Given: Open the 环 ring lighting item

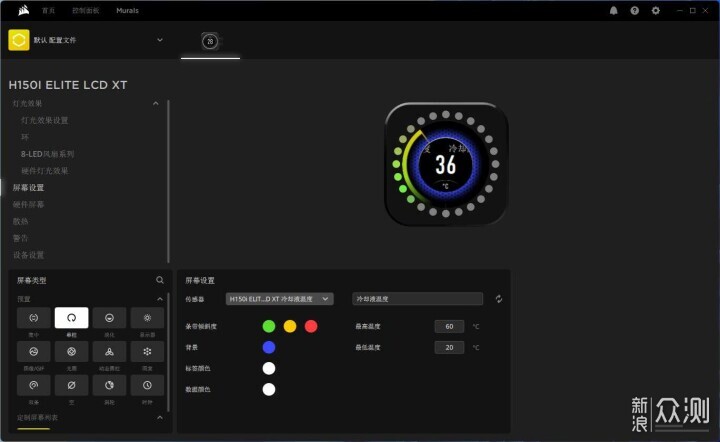Looking at the screenshot, I should (x=25, y=137).
